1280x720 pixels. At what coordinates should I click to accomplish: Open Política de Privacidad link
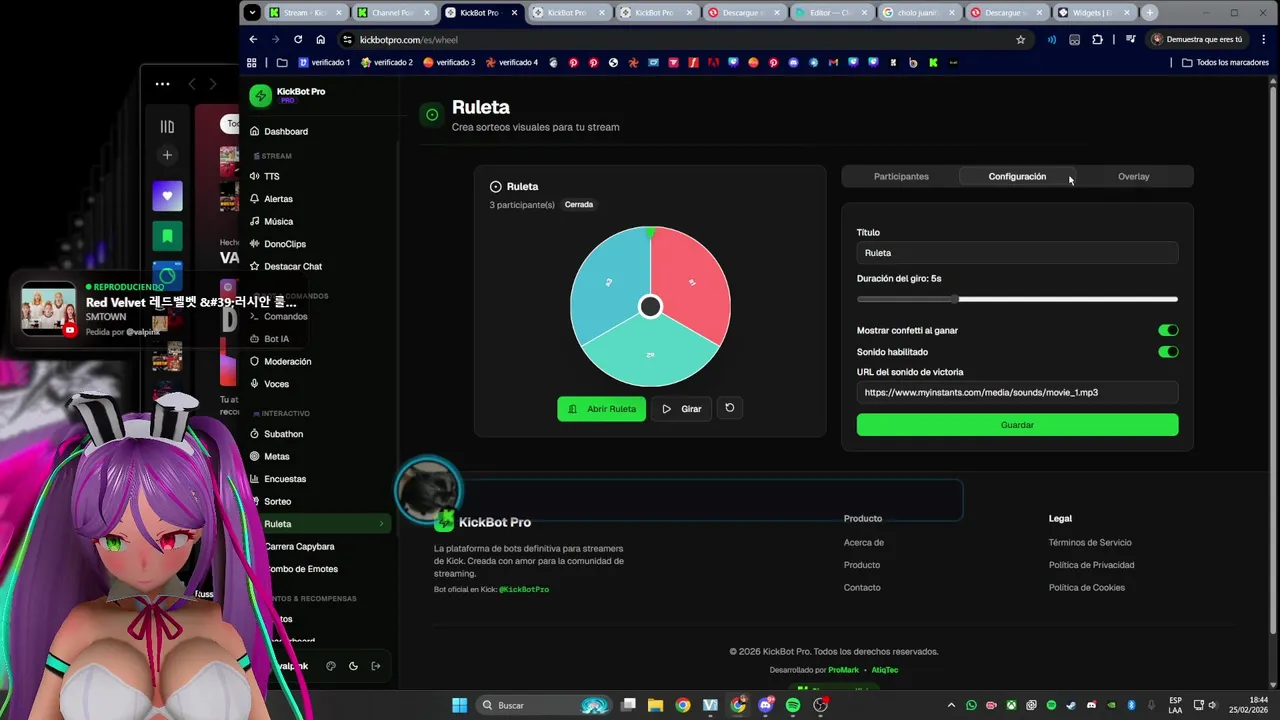pos(1091,565)
